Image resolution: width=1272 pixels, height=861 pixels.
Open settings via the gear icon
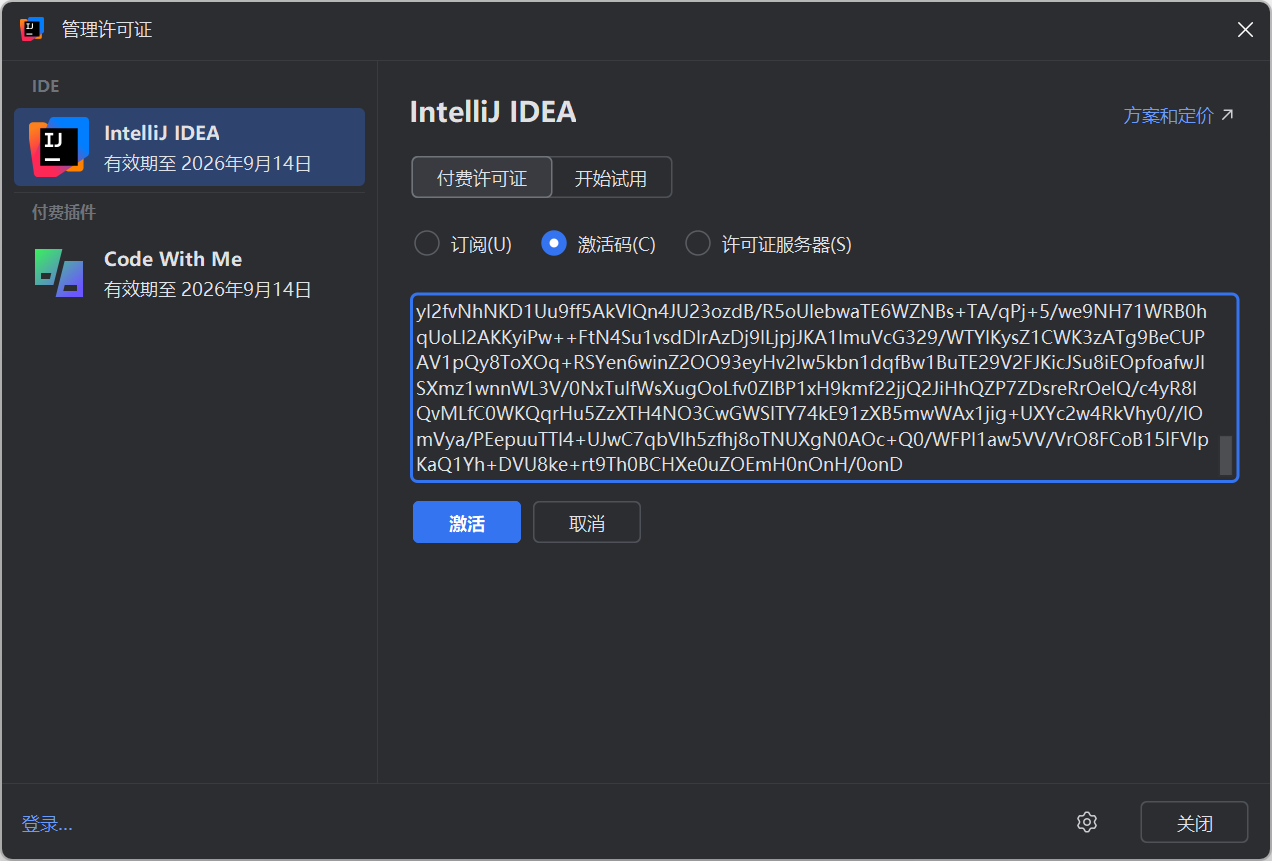coord(1087,822)
